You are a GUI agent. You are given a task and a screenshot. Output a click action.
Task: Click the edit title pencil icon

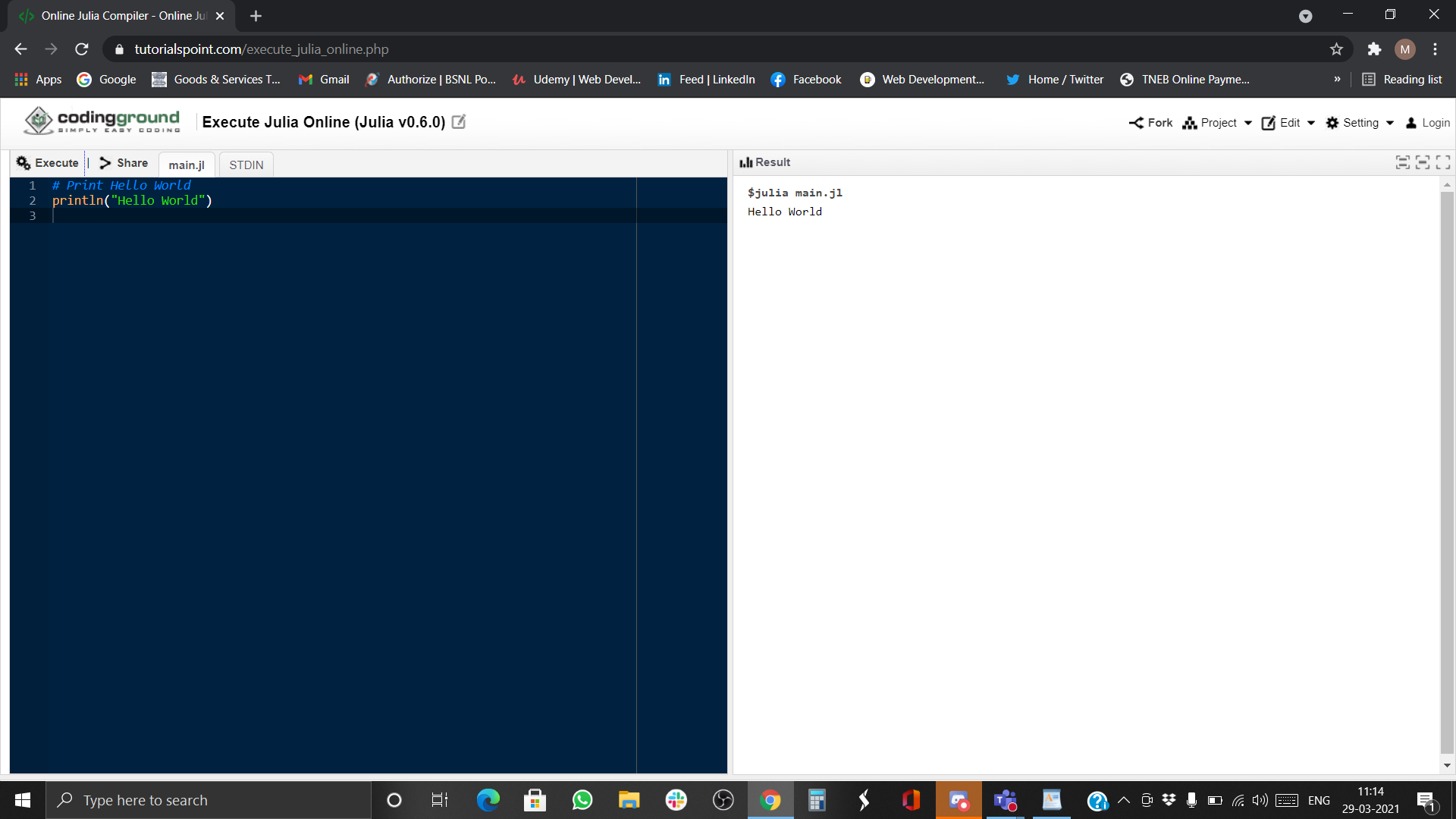(459, 122)
